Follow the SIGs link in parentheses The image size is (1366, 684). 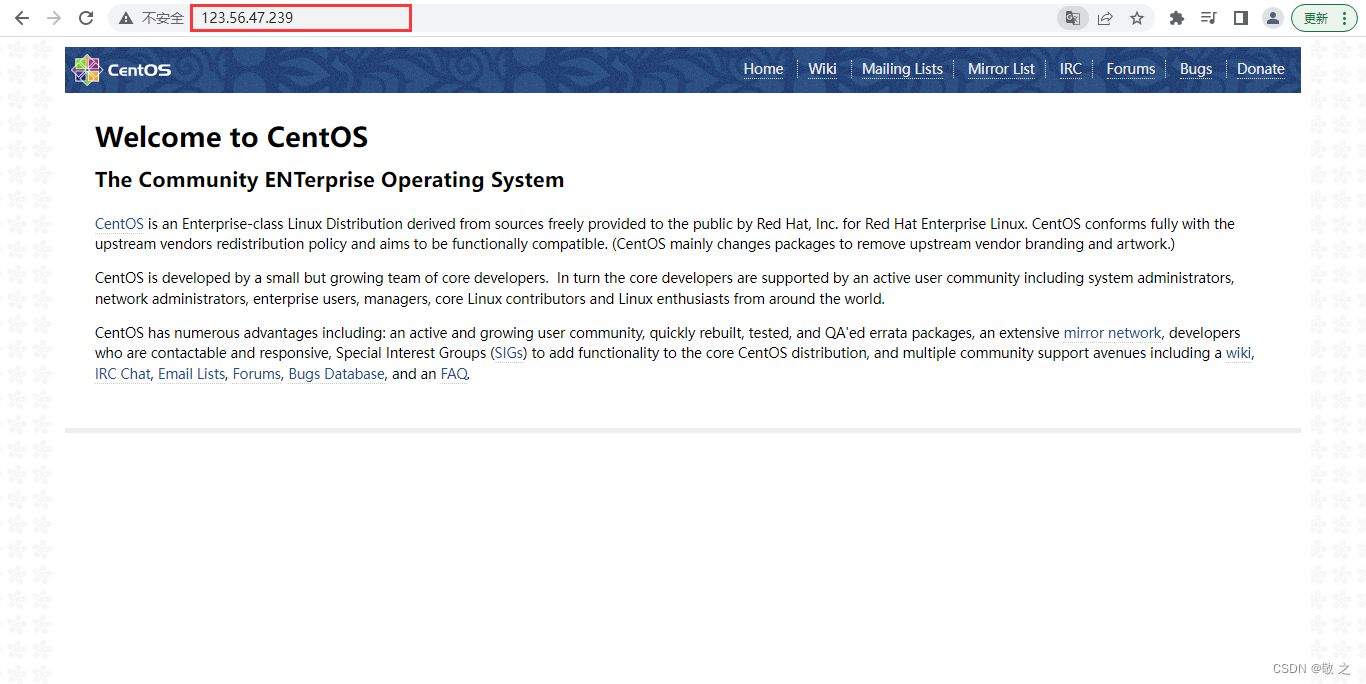point(509,353)
